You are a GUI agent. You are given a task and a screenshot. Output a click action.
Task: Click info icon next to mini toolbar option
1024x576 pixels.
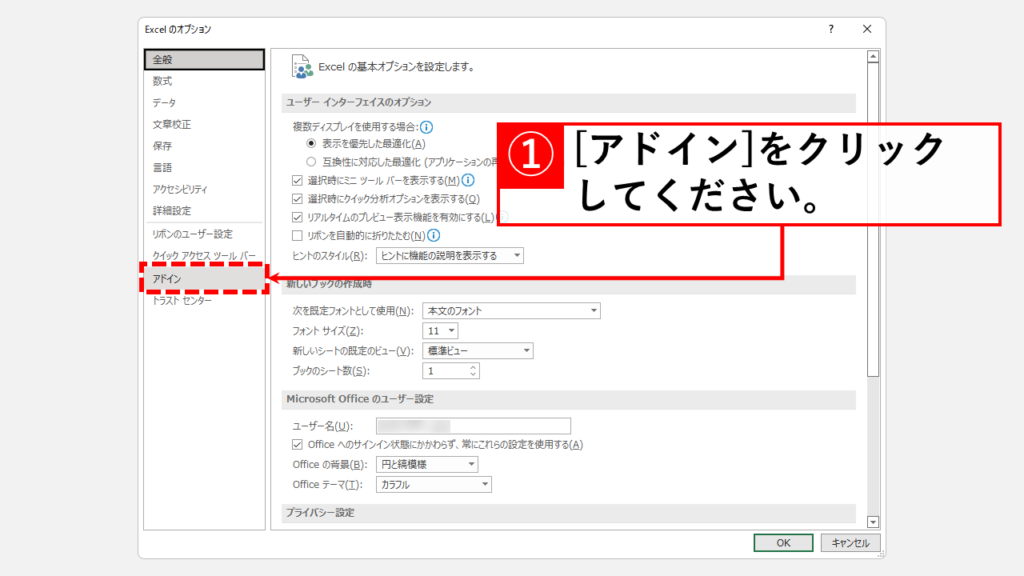468,180
